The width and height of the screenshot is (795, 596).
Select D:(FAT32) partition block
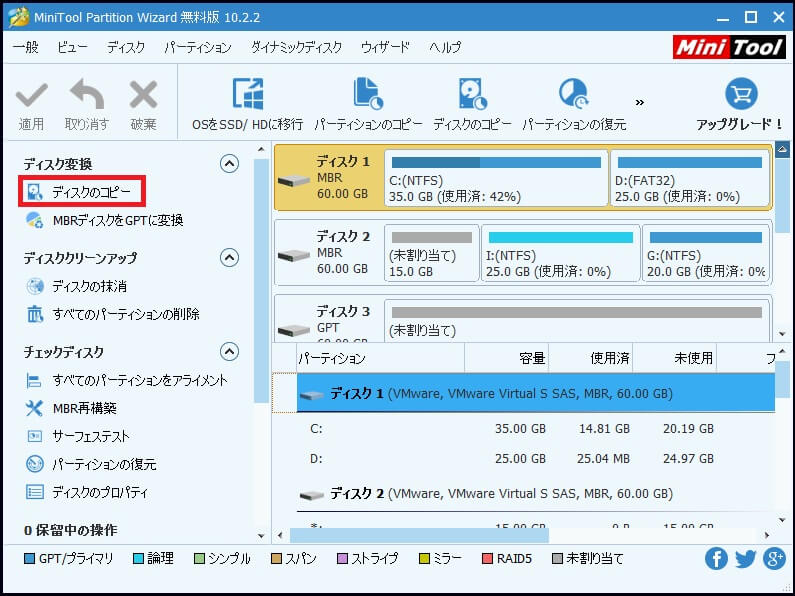690,177
